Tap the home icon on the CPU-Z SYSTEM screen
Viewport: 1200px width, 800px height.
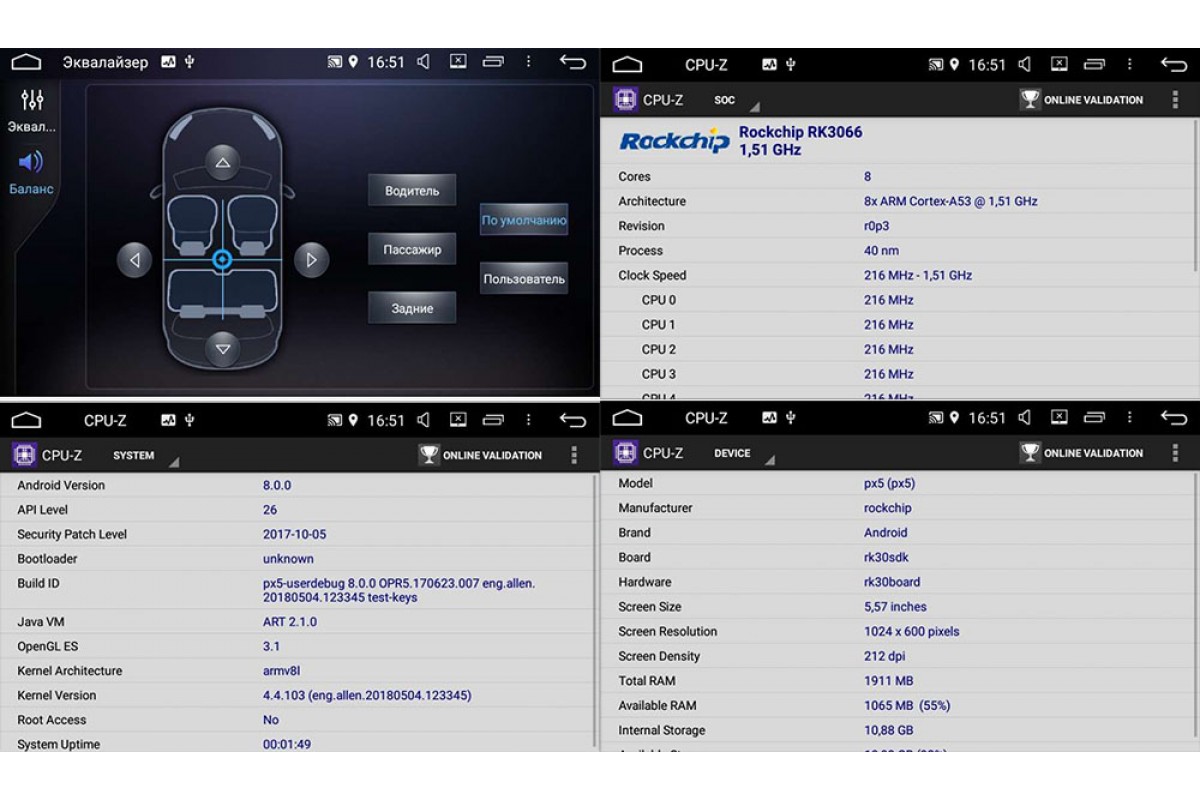[x=26, y=420]
